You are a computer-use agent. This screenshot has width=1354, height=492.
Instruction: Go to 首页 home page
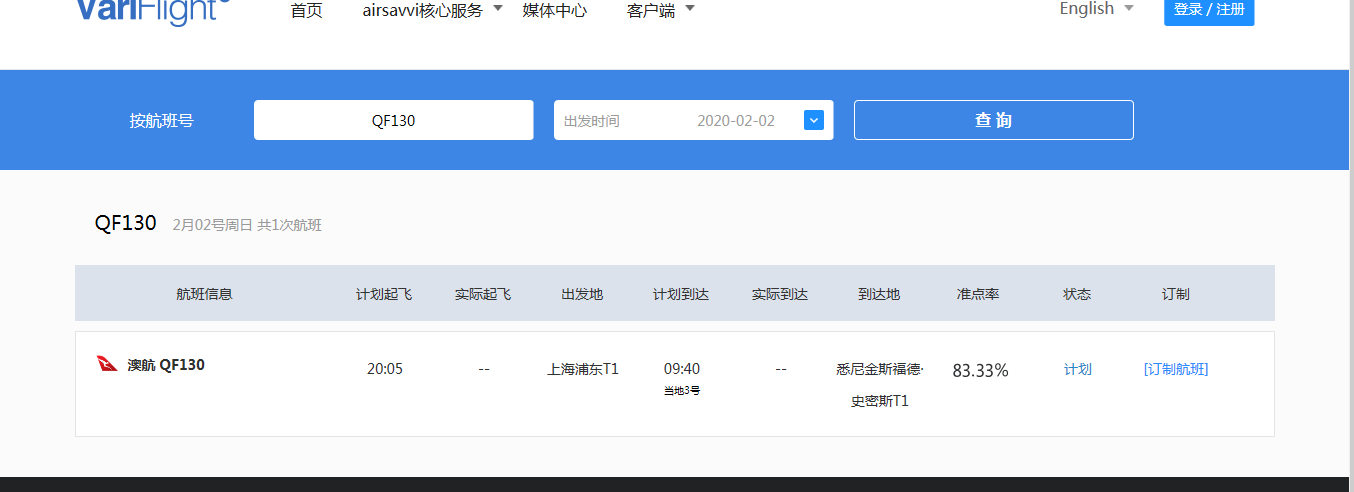[306, 11]
